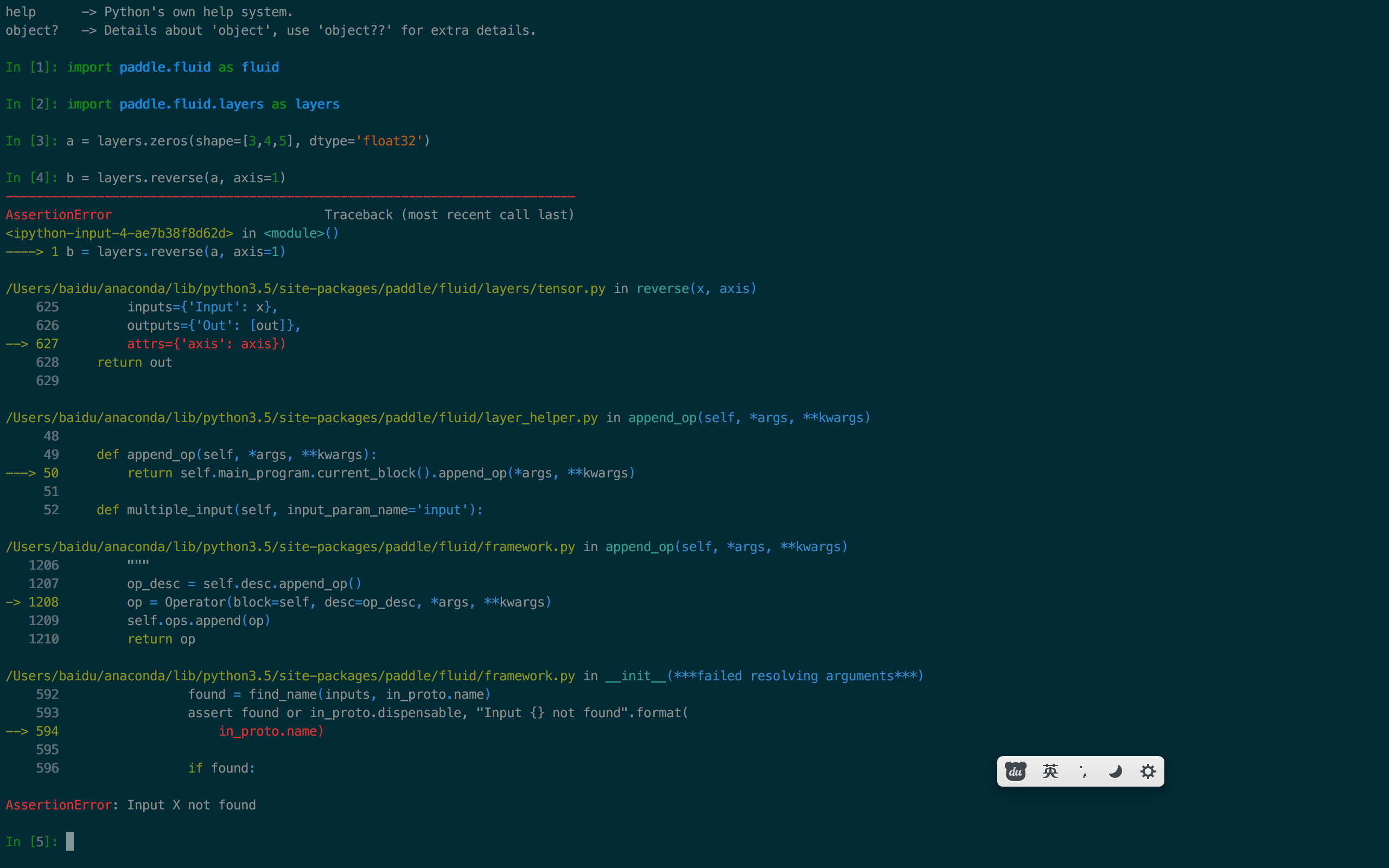The image size is (1389, 868).
Task: Click the 'Traceback (most recent call last)' text
Action: (449, 215)
